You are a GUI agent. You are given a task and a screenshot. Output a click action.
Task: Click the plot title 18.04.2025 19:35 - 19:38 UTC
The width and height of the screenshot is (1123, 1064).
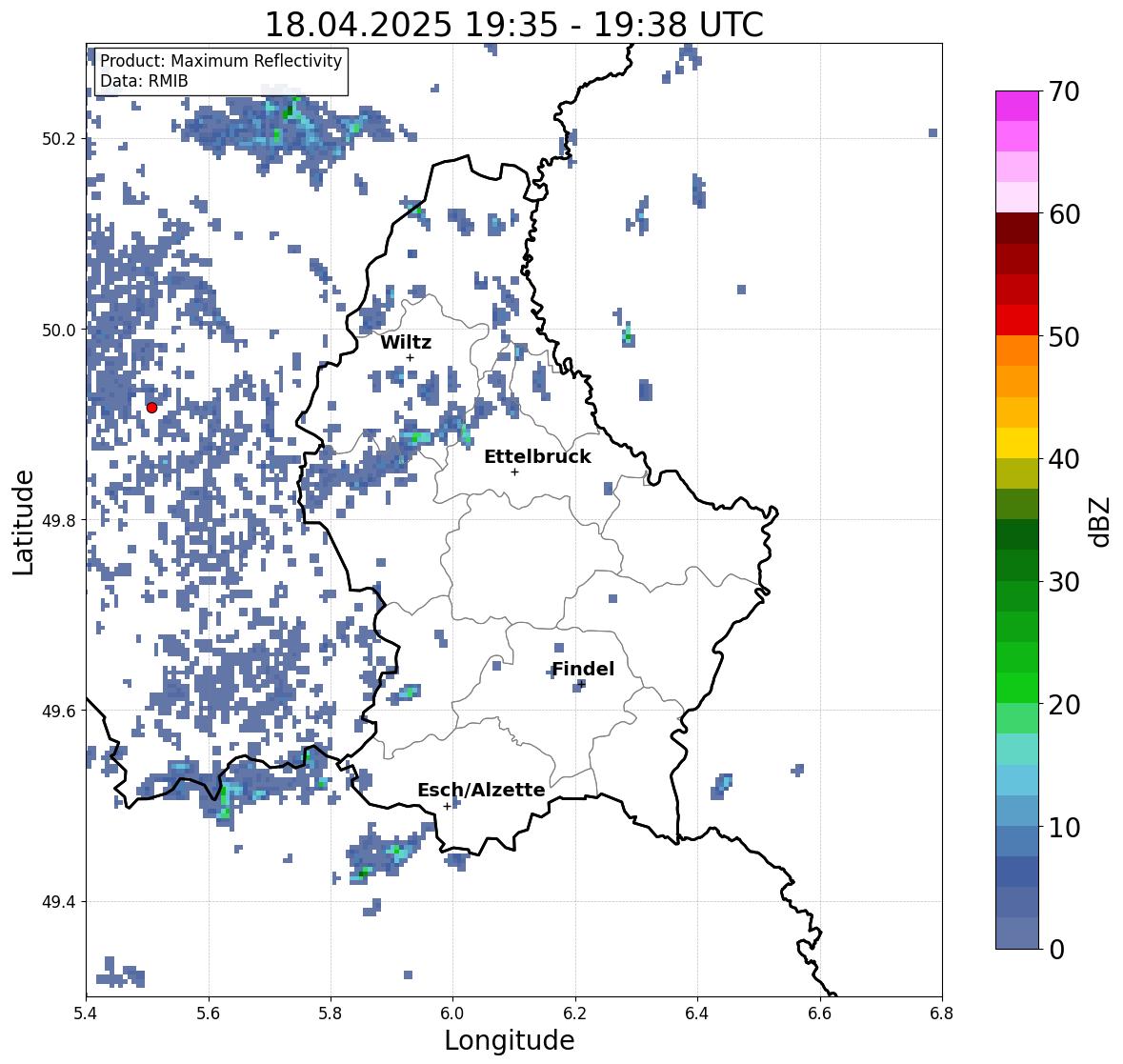514,25
